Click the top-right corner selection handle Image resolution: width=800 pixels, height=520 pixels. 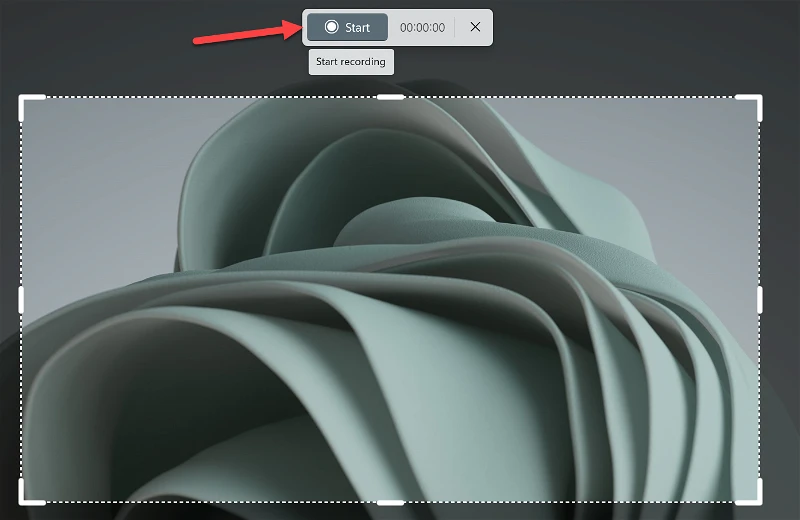(x=749, y=107)
